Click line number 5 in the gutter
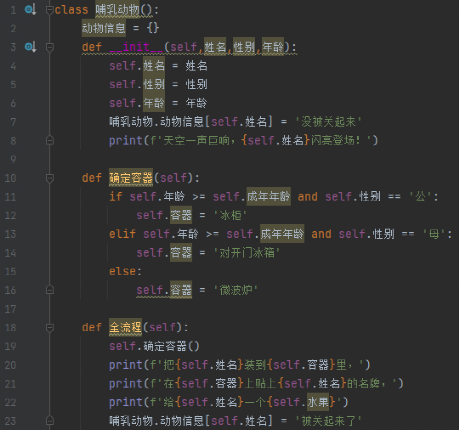Viewport: 459px width, 430px height. tap(13, 85)
